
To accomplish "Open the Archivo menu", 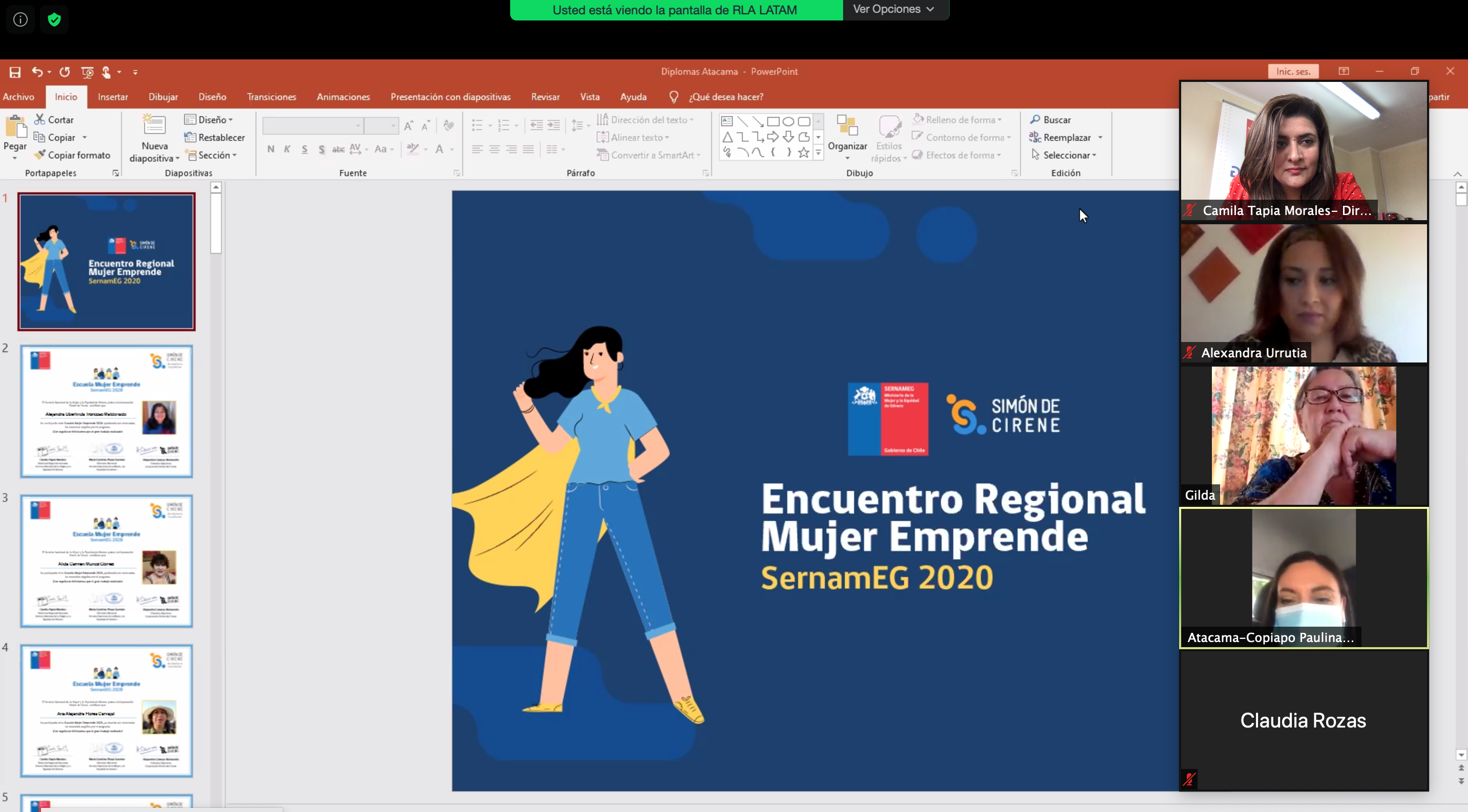I will [18, 97].
